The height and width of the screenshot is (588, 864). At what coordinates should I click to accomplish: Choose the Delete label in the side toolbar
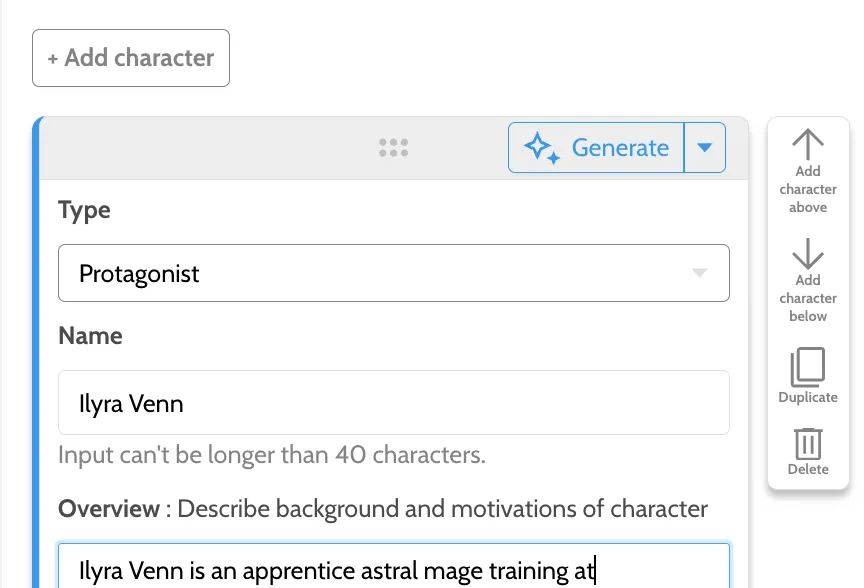pyautogui.click(x=808, y=469)
